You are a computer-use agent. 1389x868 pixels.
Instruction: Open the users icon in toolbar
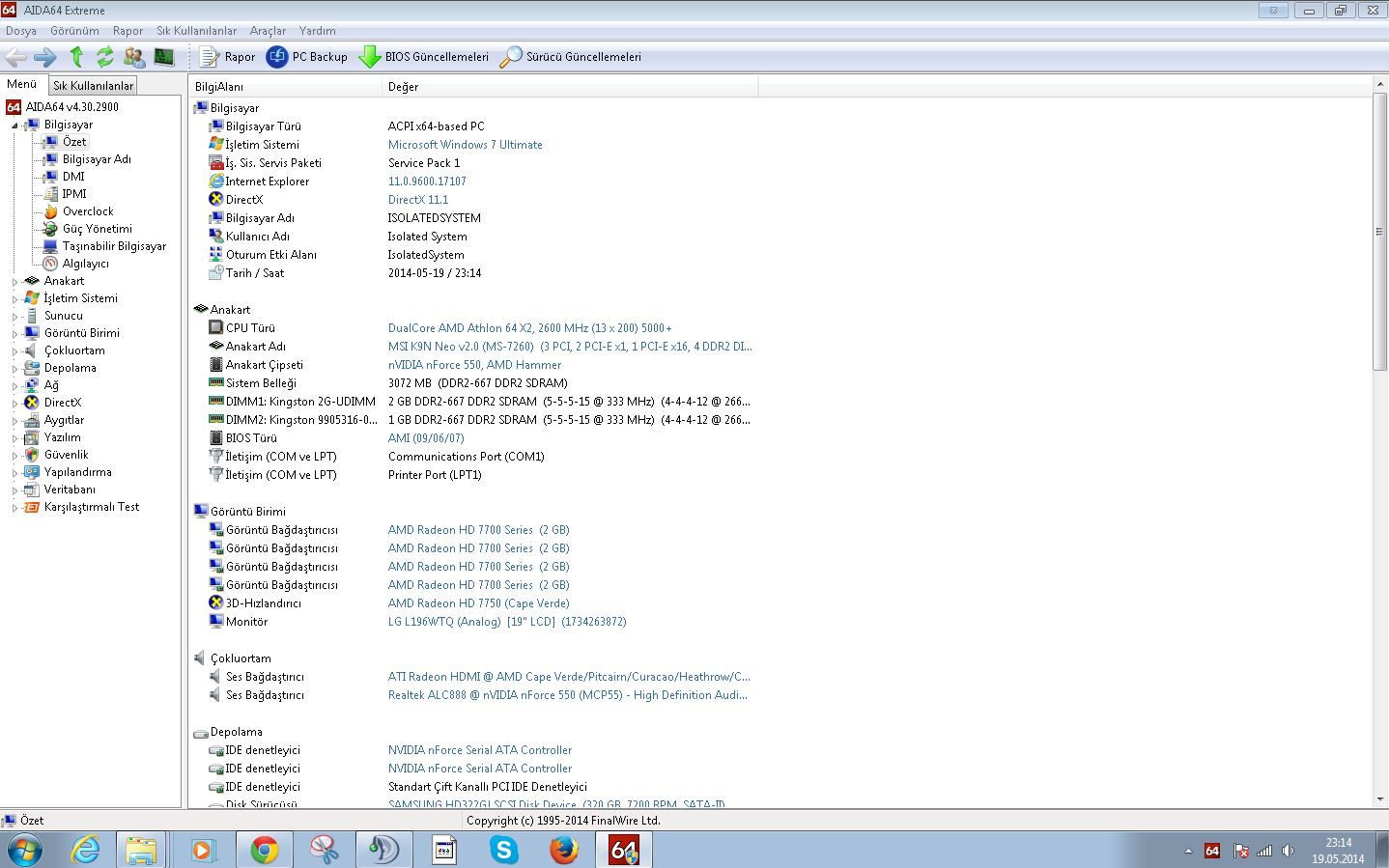click(134, 57)
